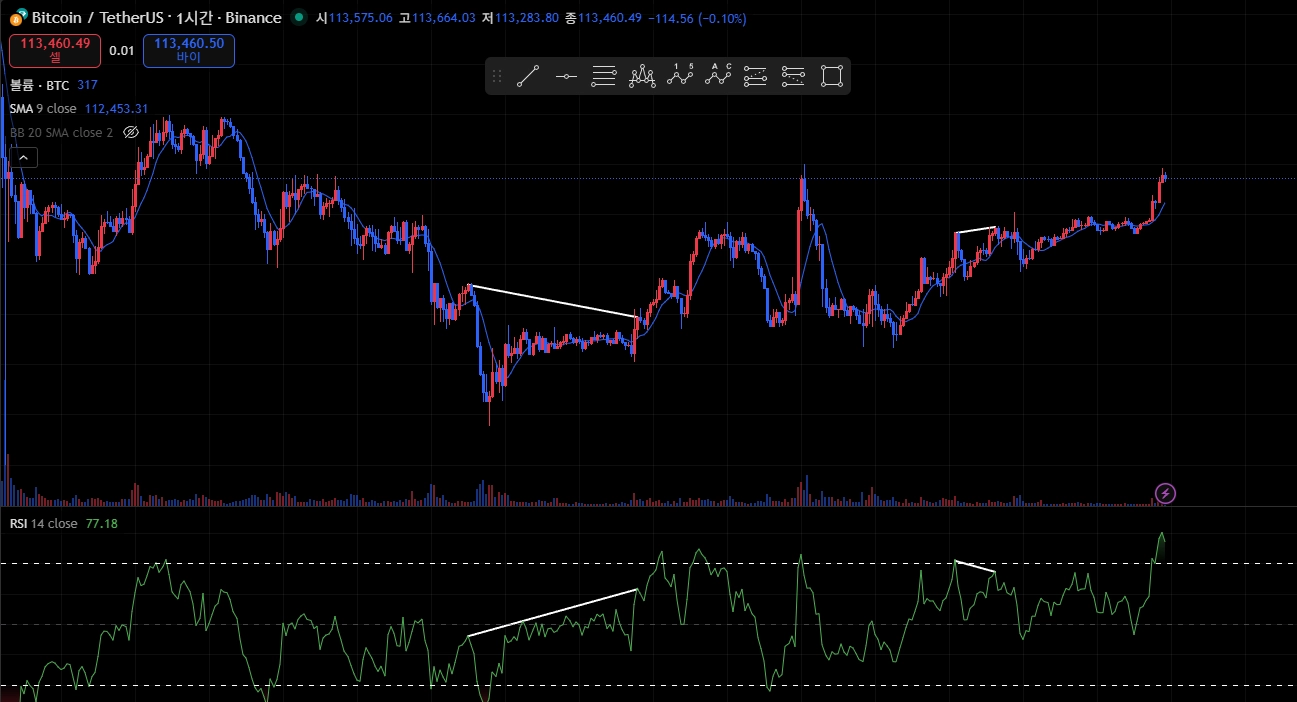Show the hidden BB 20 SMA indicator
Viewport: 1297px width, 702px height.
point(131,132)
